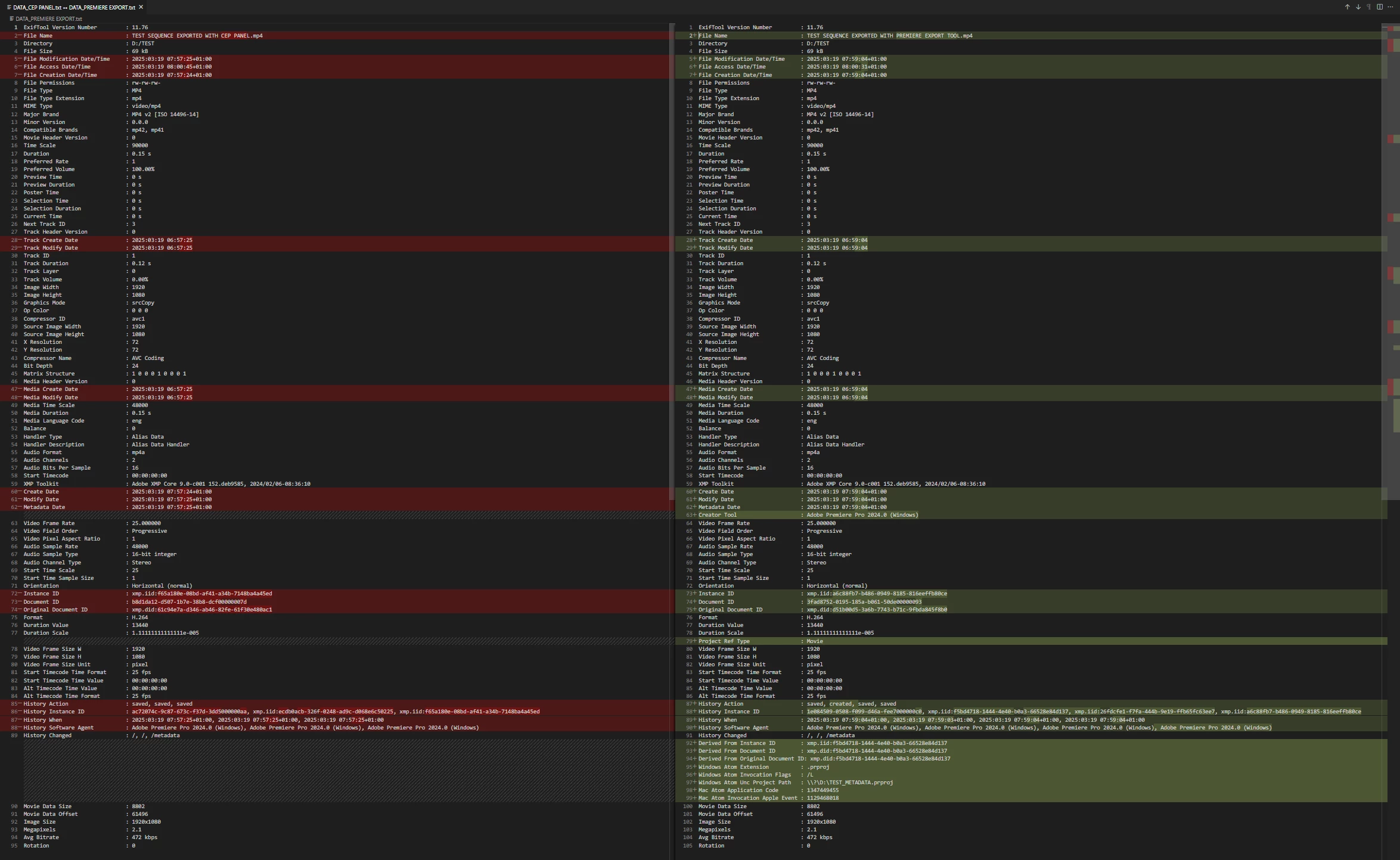This screenshot has height=860, width=1400.
Task: Click line number 105 in right pane
Action: [687, 846]
